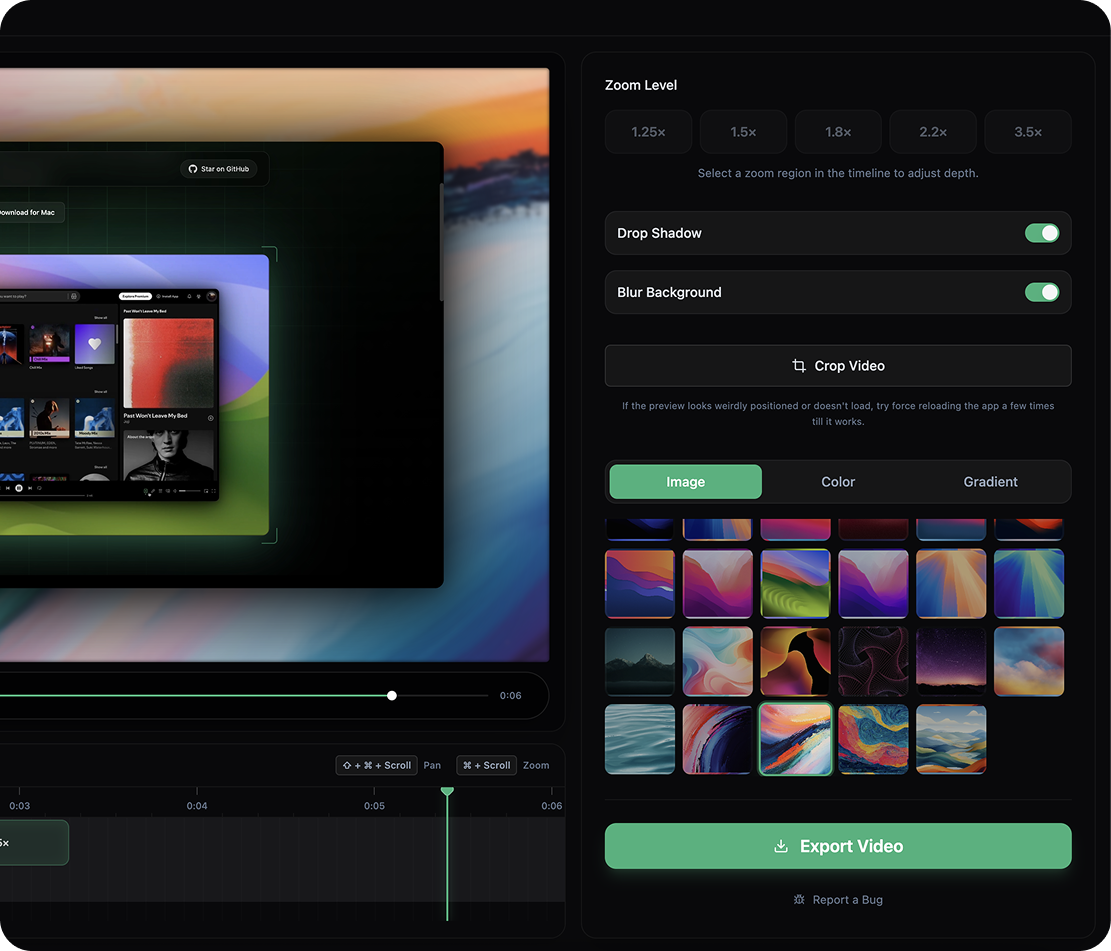Apply the 3.5× zoom level
The image size is (1111, 951).
tap(1028, 131)
